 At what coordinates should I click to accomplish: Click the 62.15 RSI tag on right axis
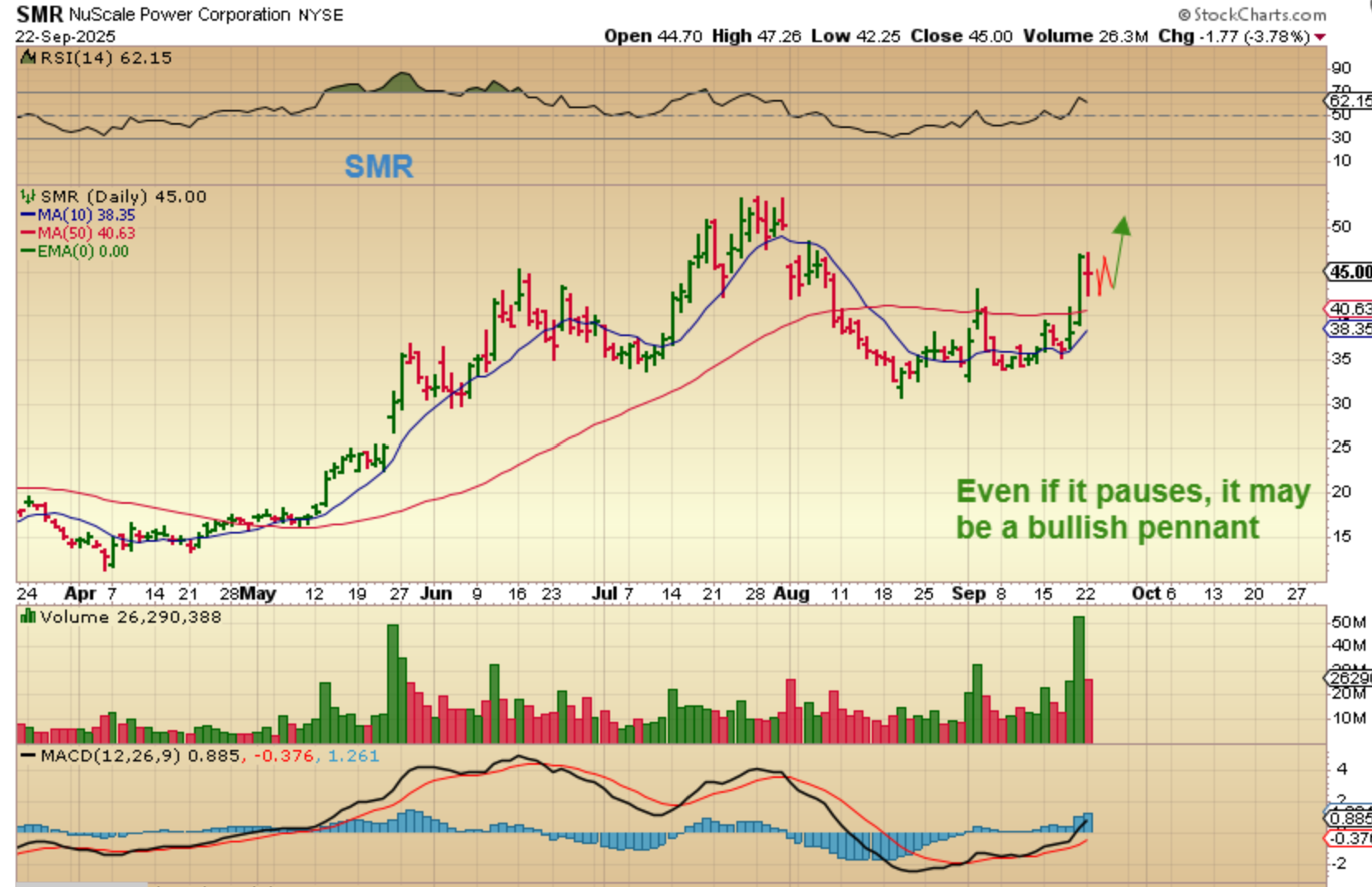click(1348, 101)
